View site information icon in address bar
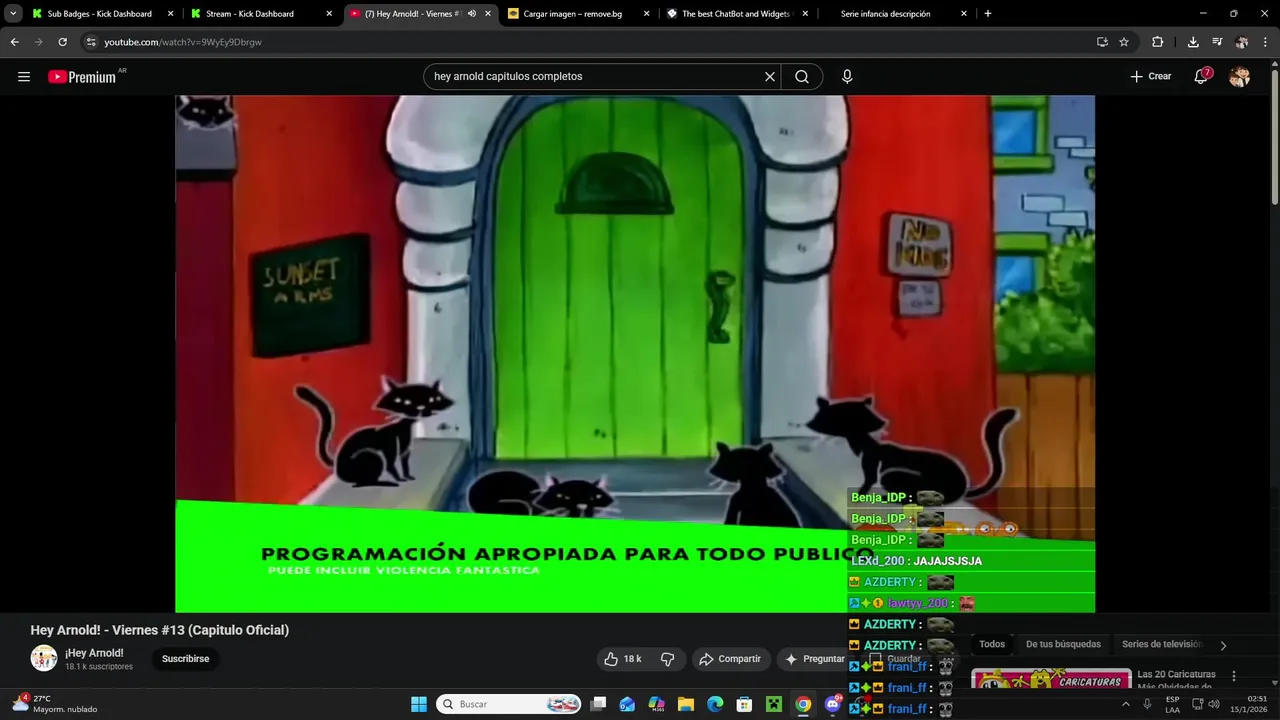 [90, 42]
